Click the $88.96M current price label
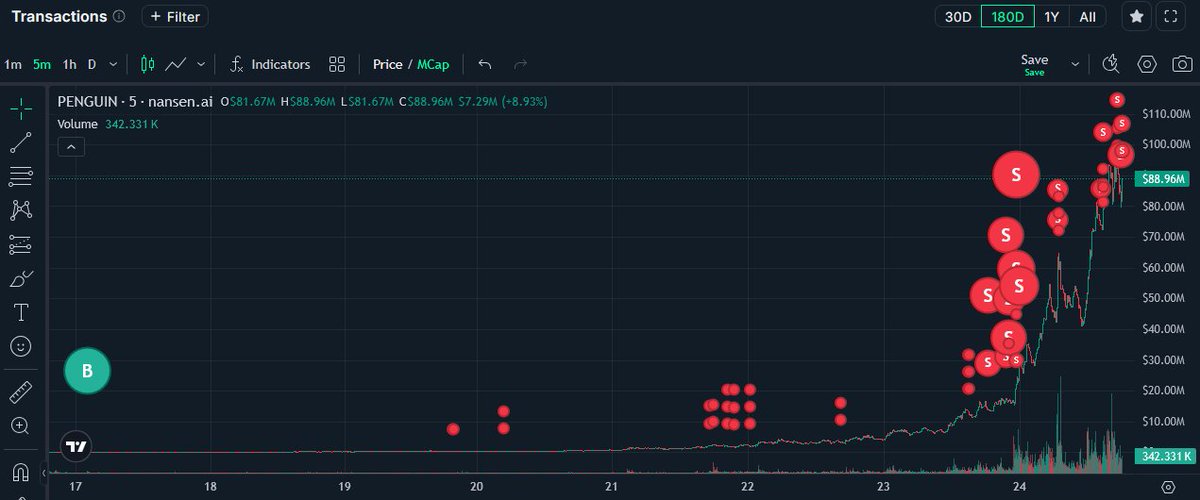Viewport: 1200px width, 500px height. pos(1165,178)
